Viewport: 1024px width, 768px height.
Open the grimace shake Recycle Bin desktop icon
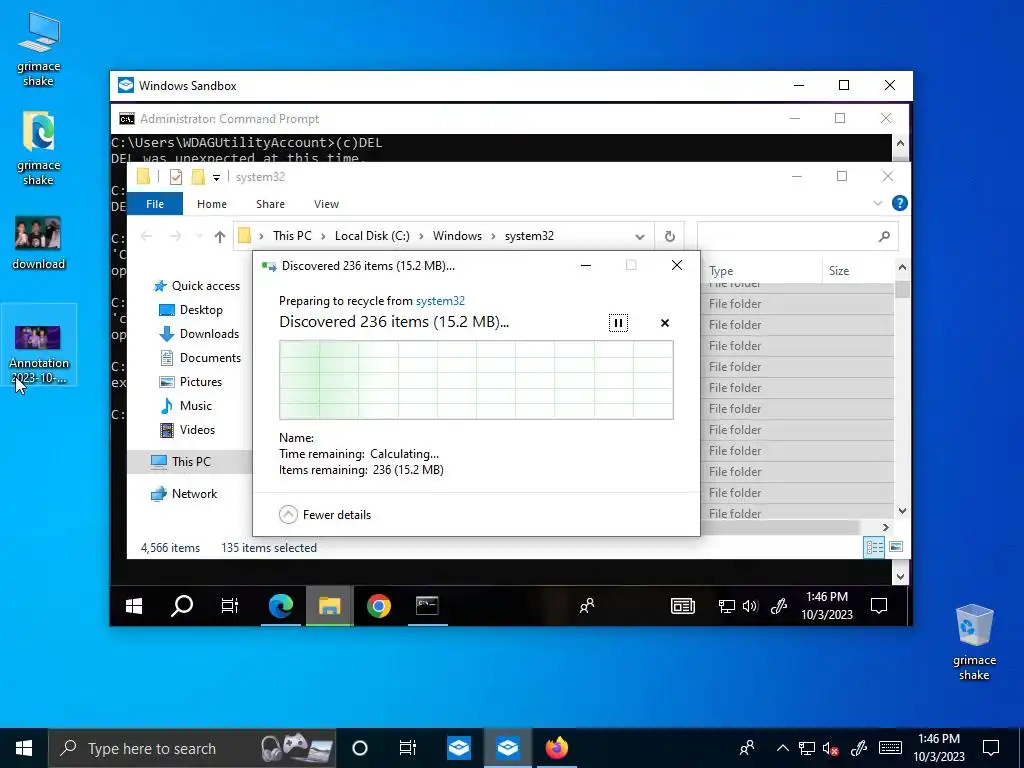tap(974, 643)
